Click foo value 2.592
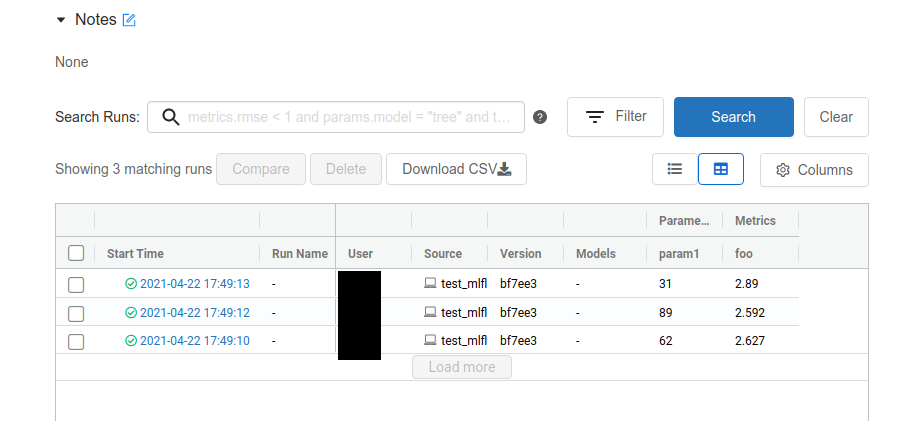 pyautogui.click(x=750, y=312)
